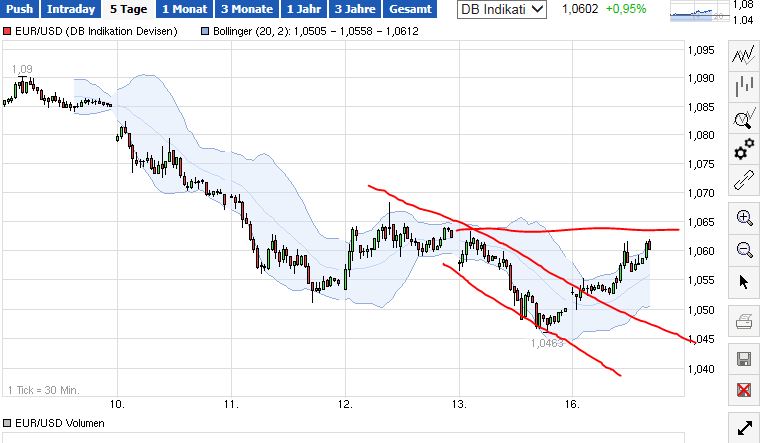Click the 13. date axis label
The image size is (760, 443).
(x=459, y=404)
